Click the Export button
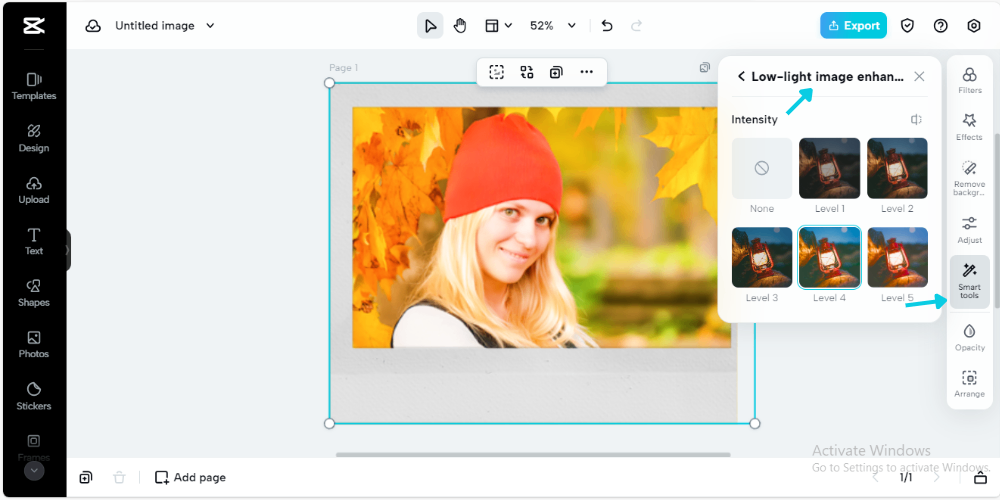This screenshot has height=500, width=1000. click(x=853, y=26)
